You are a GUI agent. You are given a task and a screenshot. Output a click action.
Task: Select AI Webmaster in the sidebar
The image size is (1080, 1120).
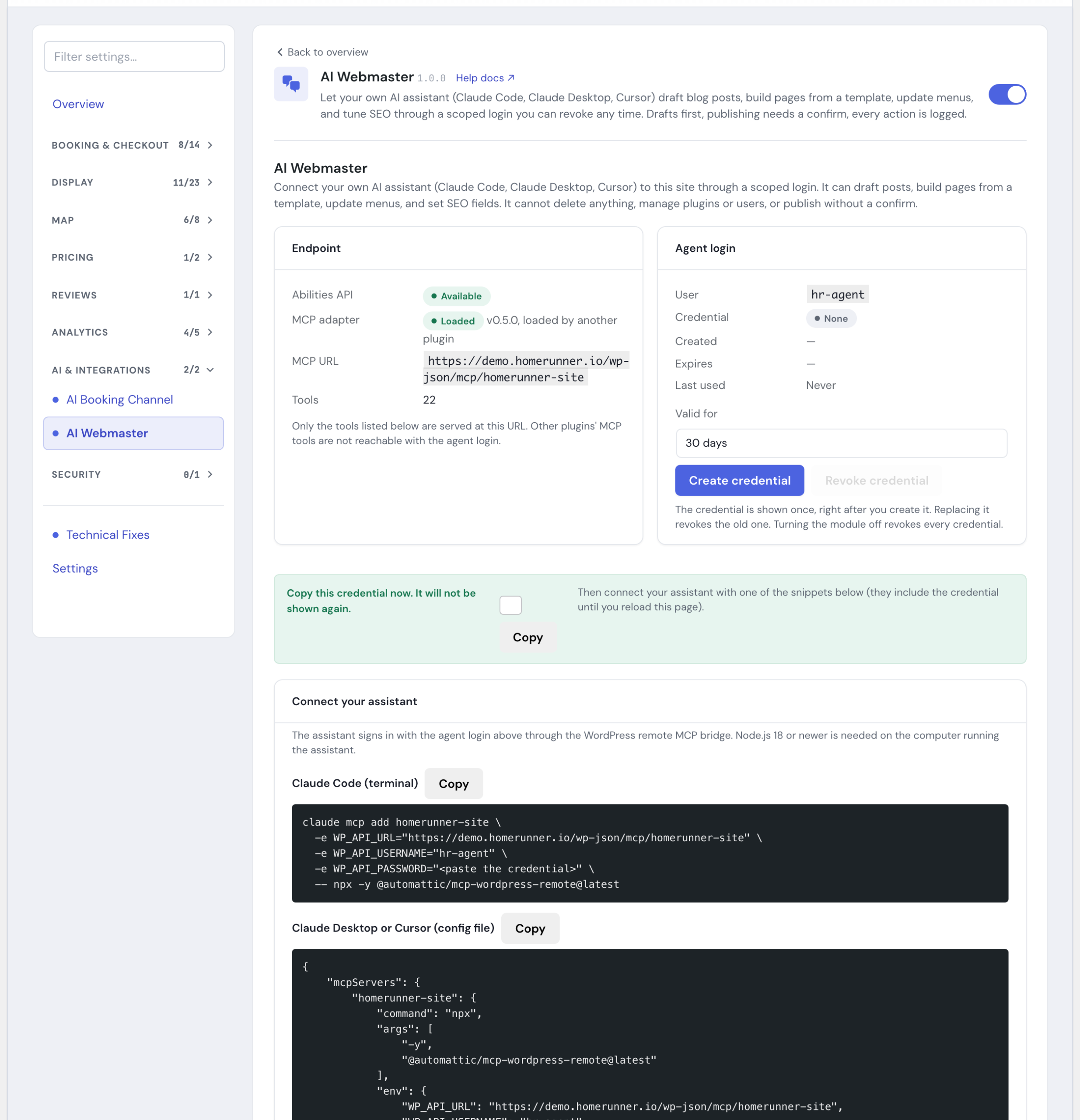click(x=133, y=433)
